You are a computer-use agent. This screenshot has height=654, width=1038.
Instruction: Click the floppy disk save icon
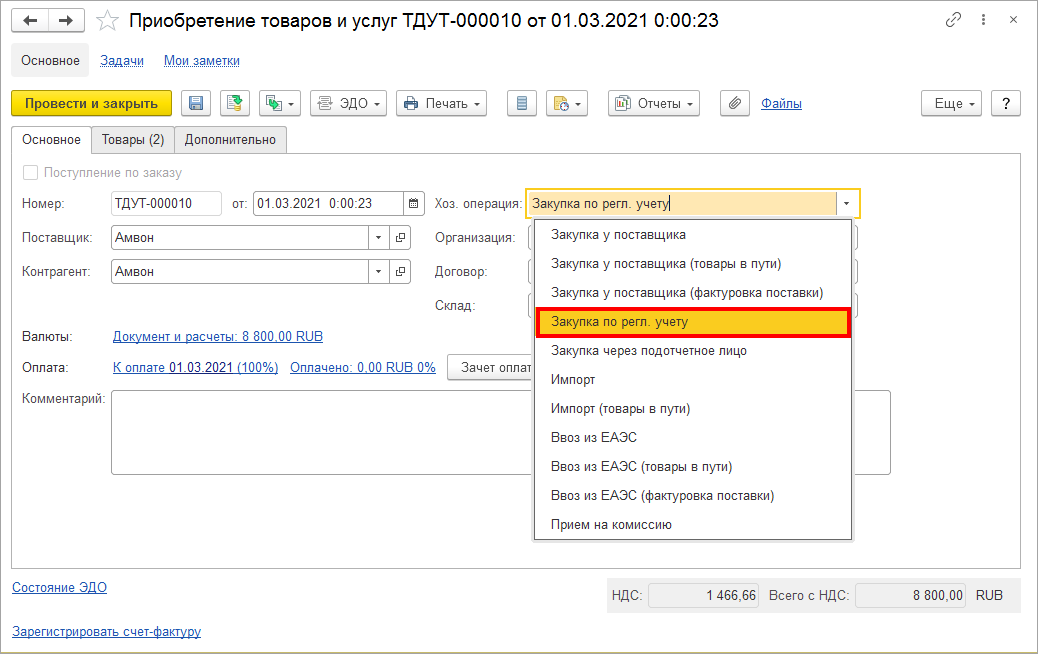(196, 103)
